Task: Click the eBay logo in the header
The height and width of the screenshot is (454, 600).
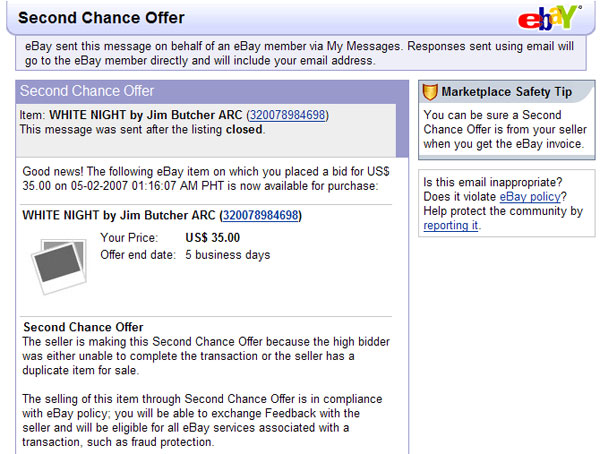Action: tap(550, 18)
